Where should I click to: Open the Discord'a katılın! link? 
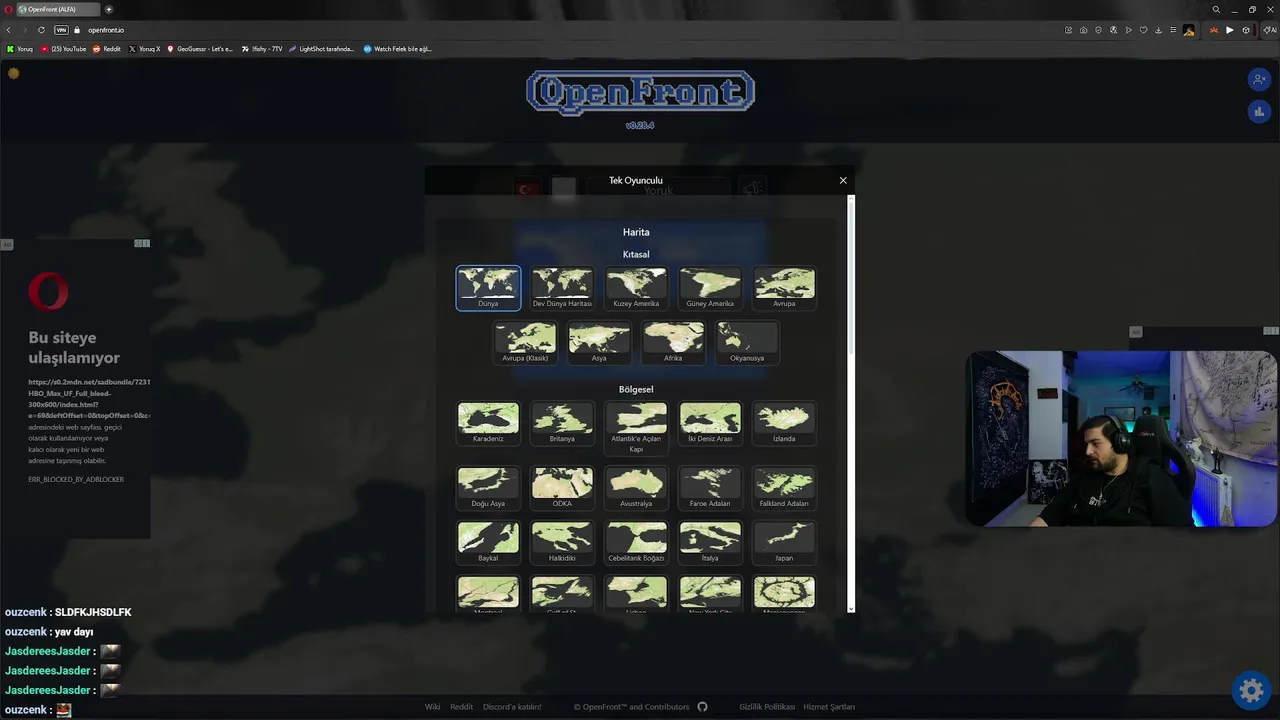512,707
